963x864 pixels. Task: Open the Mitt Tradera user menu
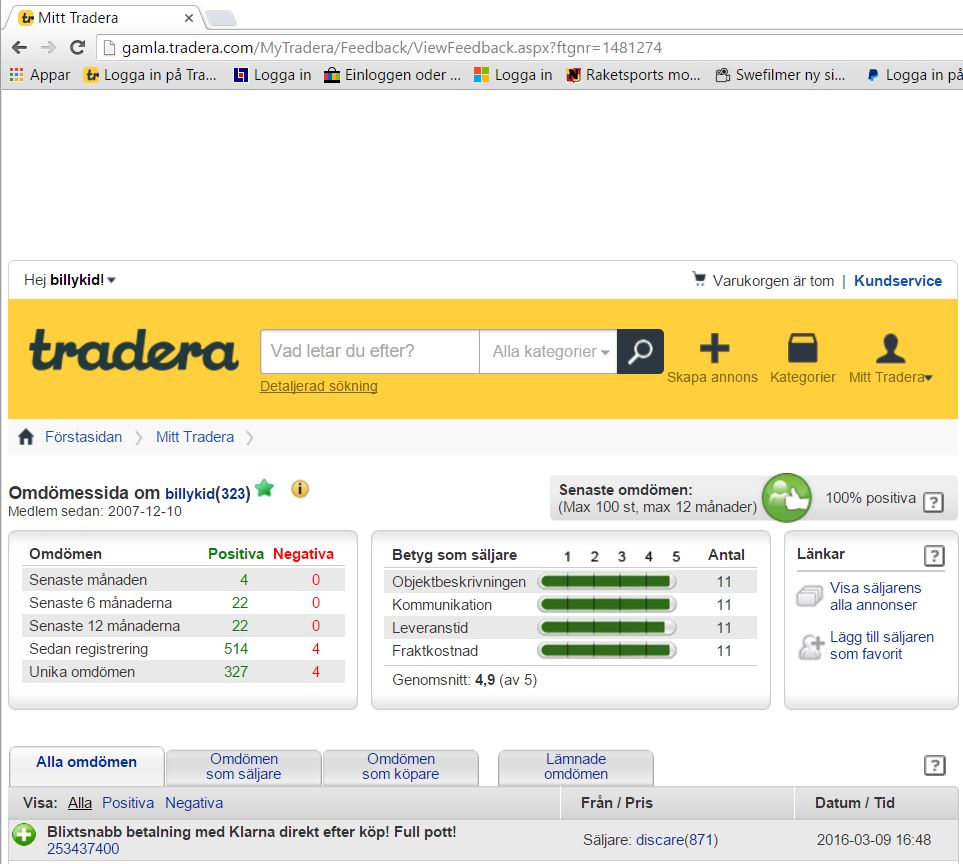(890, 358)
